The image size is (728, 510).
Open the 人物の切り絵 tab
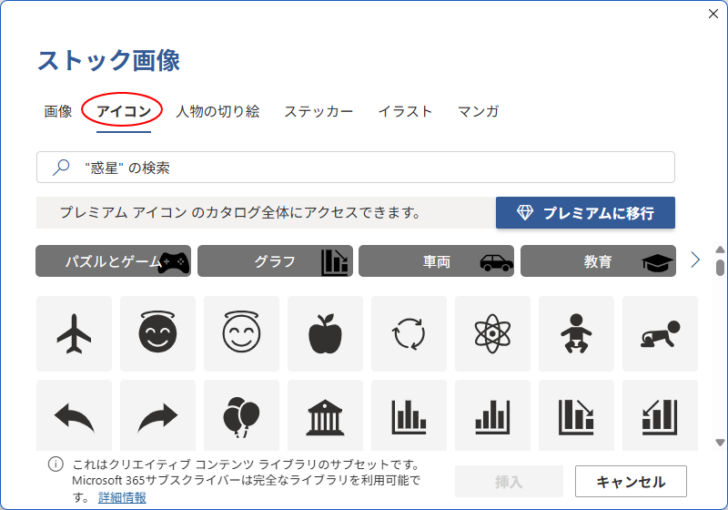[218, 111]
